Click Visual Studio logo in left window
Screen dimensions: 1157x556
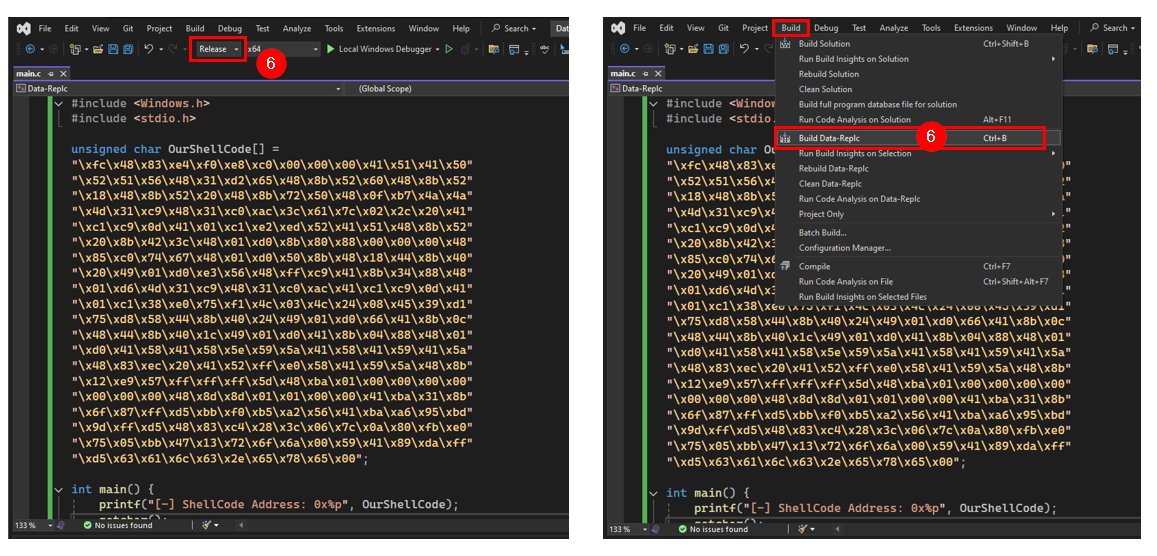coord(24,28)
